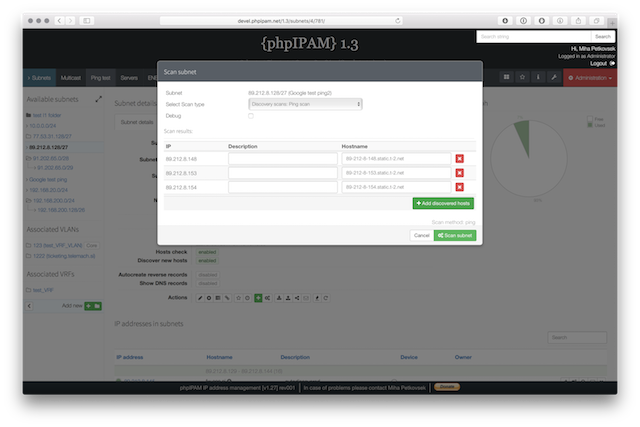Open the Subnets menu item
Viewport: 640px width, 427px height.
point(40,76)
